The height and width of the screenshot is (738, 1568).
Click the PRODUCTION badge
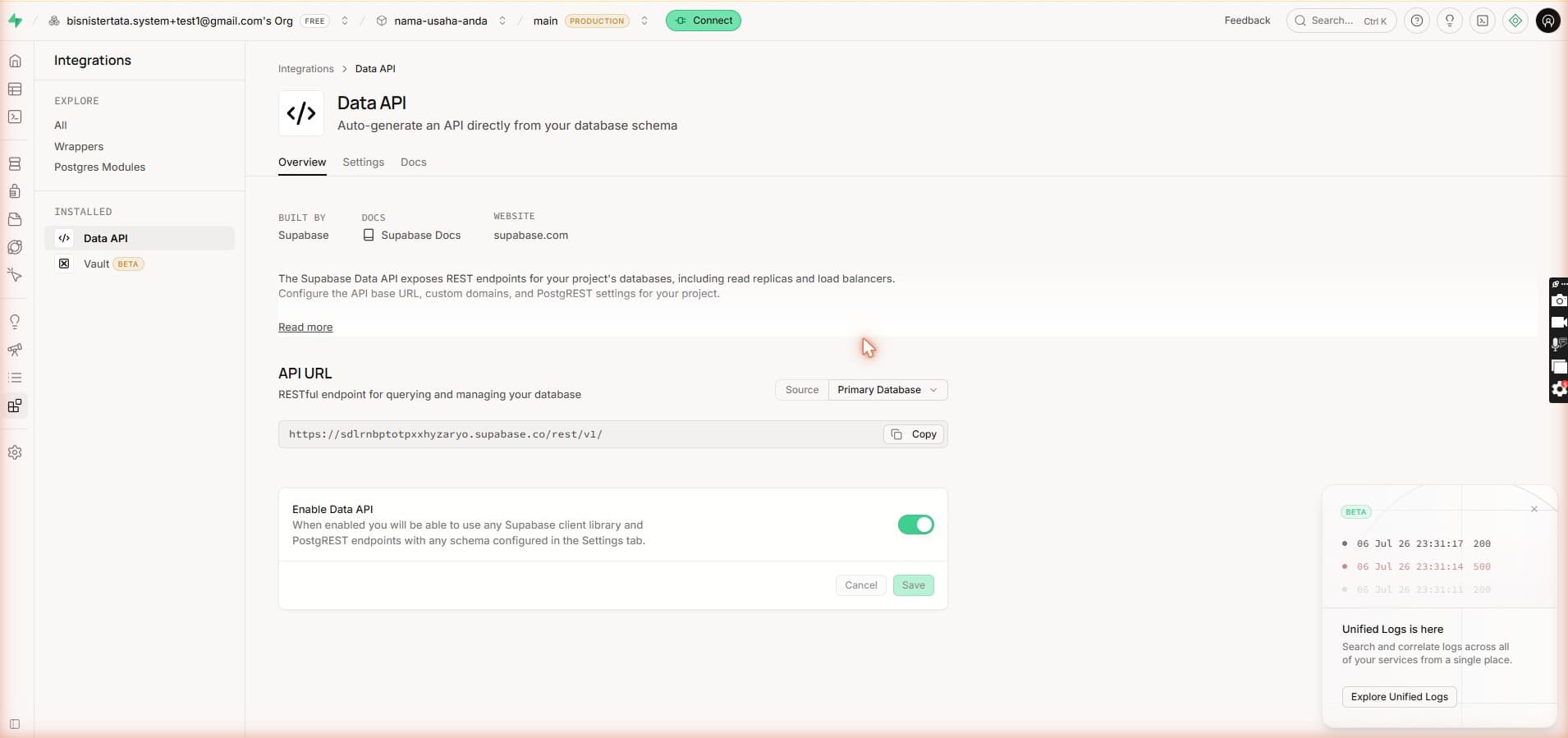point(597,21)
